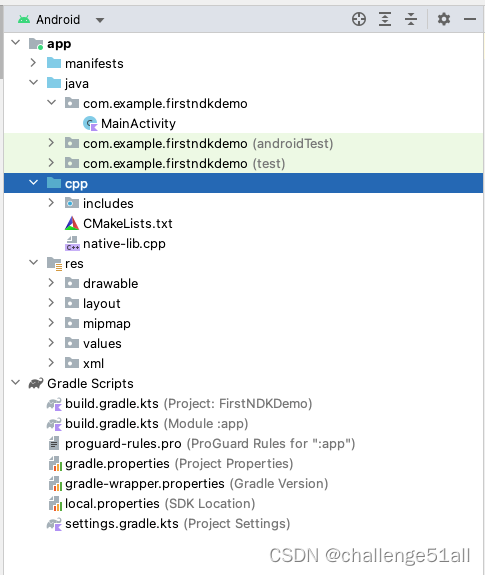This screenshot has width=485, height=575.
Task: Click the manifests folder icon
Action: coord(54,63)
